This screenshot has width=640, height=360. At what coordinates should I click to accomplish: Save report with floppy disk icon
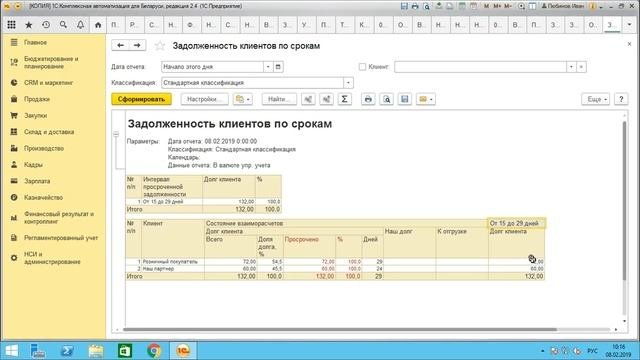point(404,99)
